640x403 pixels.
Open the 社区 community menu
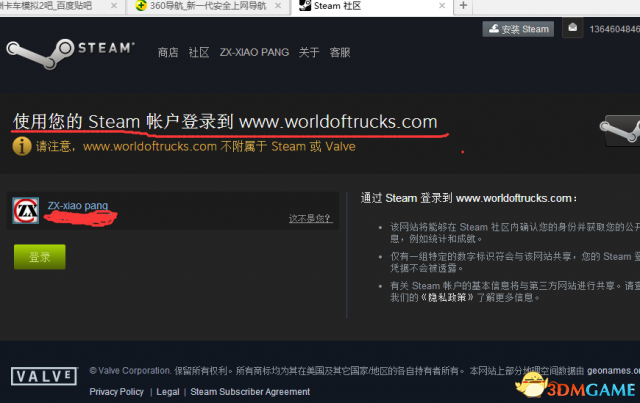[199, 52]
